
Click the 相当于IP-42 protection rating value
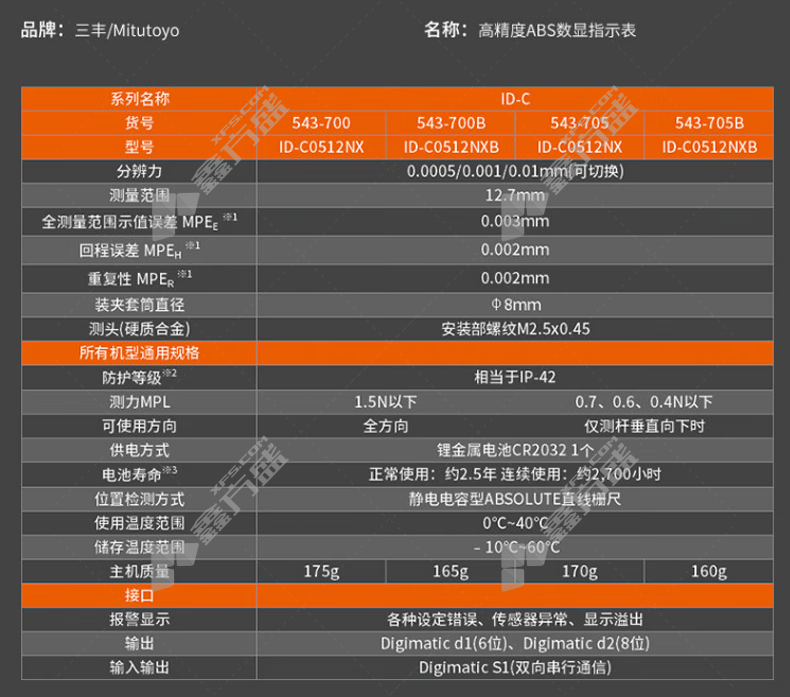515,377
